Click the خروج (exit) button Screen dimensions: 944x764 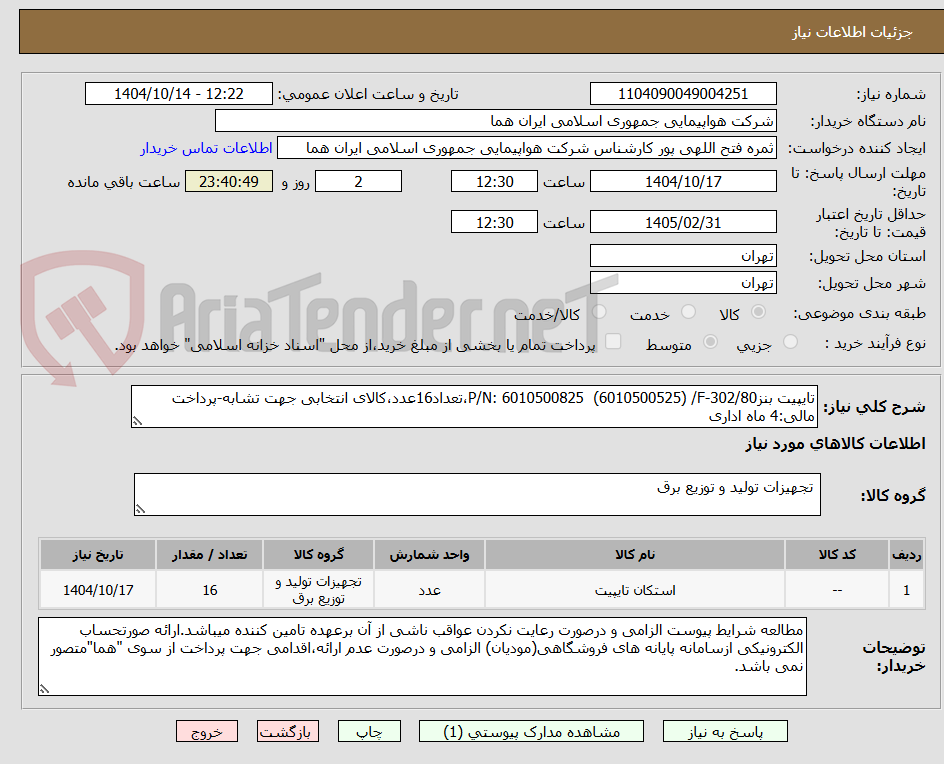click(x=207, y=731)
